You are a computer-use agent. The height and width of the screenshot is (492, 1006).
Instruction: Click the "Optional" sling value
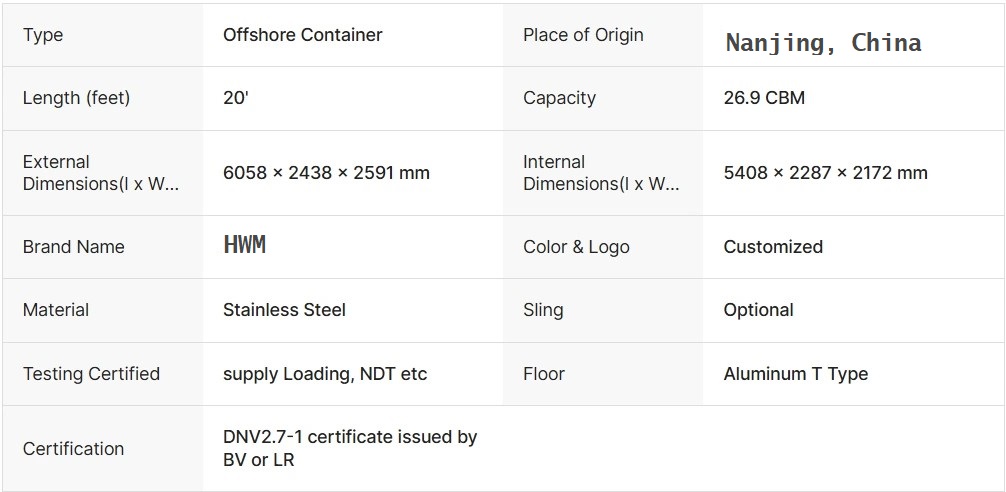click(x=758, y=310)
